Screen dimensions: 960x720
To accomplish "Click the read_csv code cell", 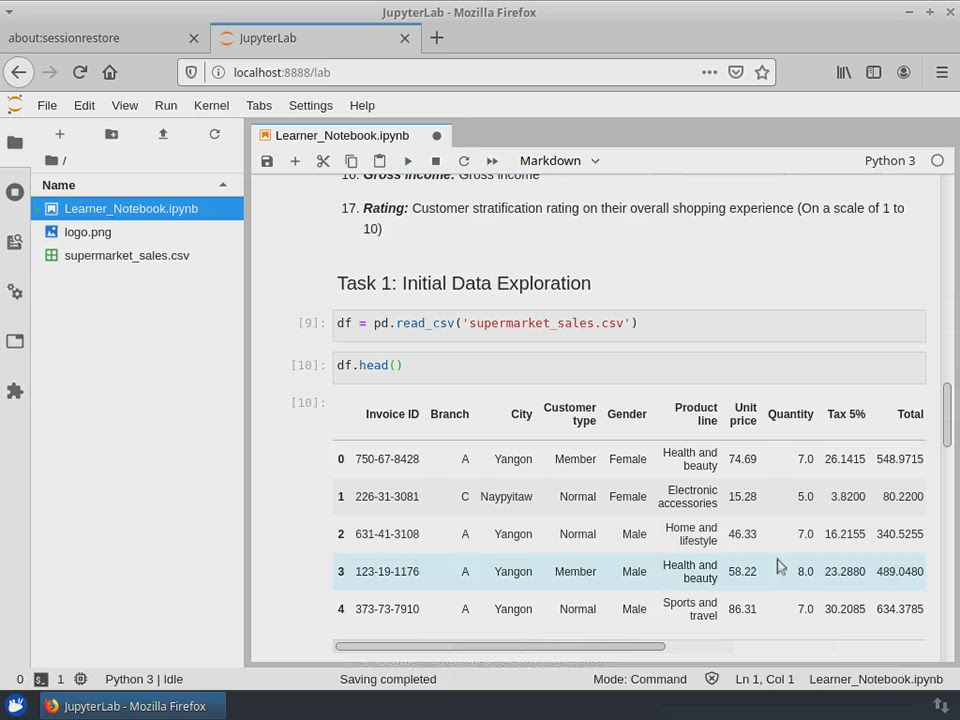I will pyautogui.click(x=629, y=325).
